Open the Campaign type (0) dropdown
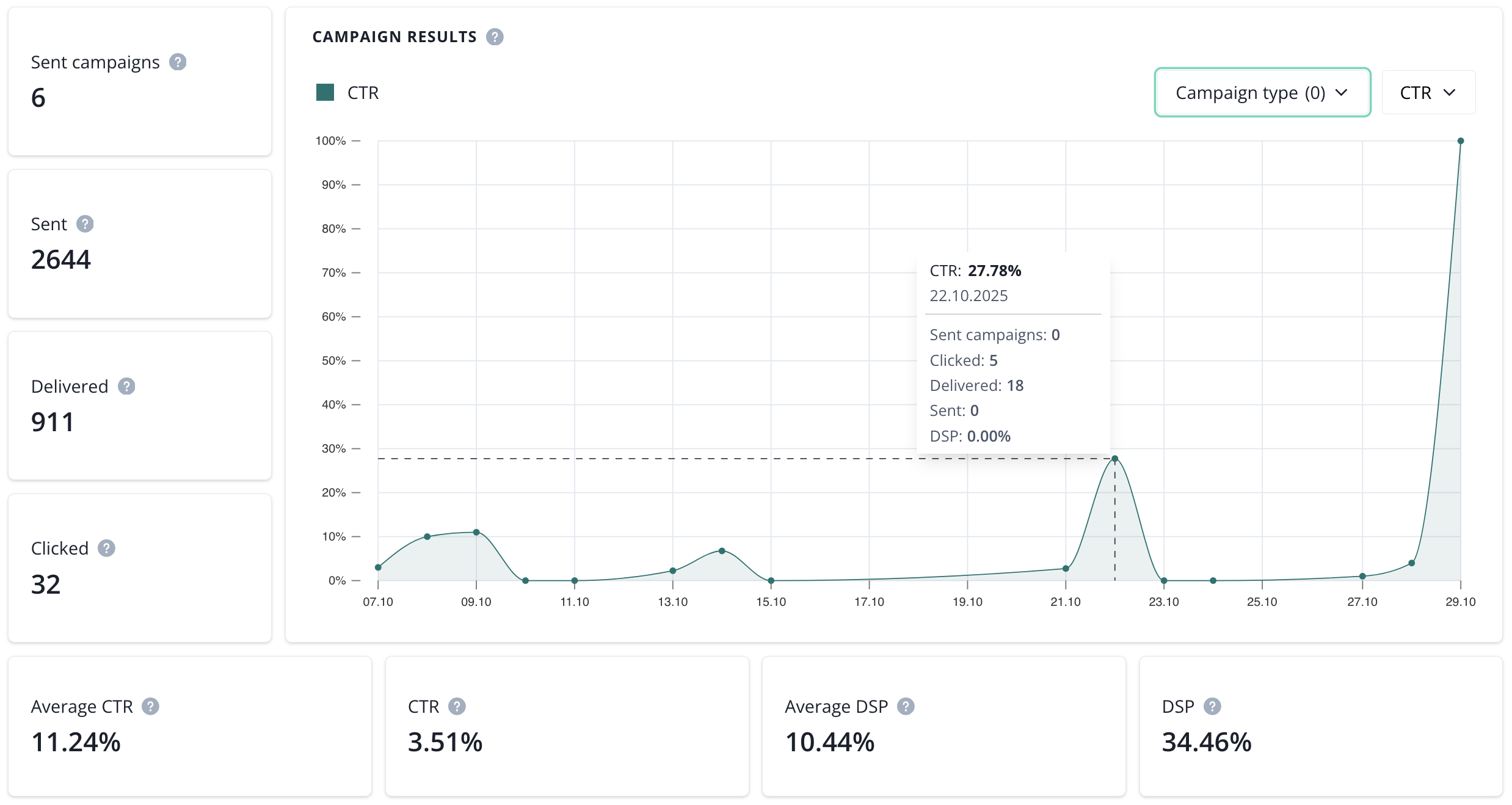 pyautogui.click(x=1262, y=93)
